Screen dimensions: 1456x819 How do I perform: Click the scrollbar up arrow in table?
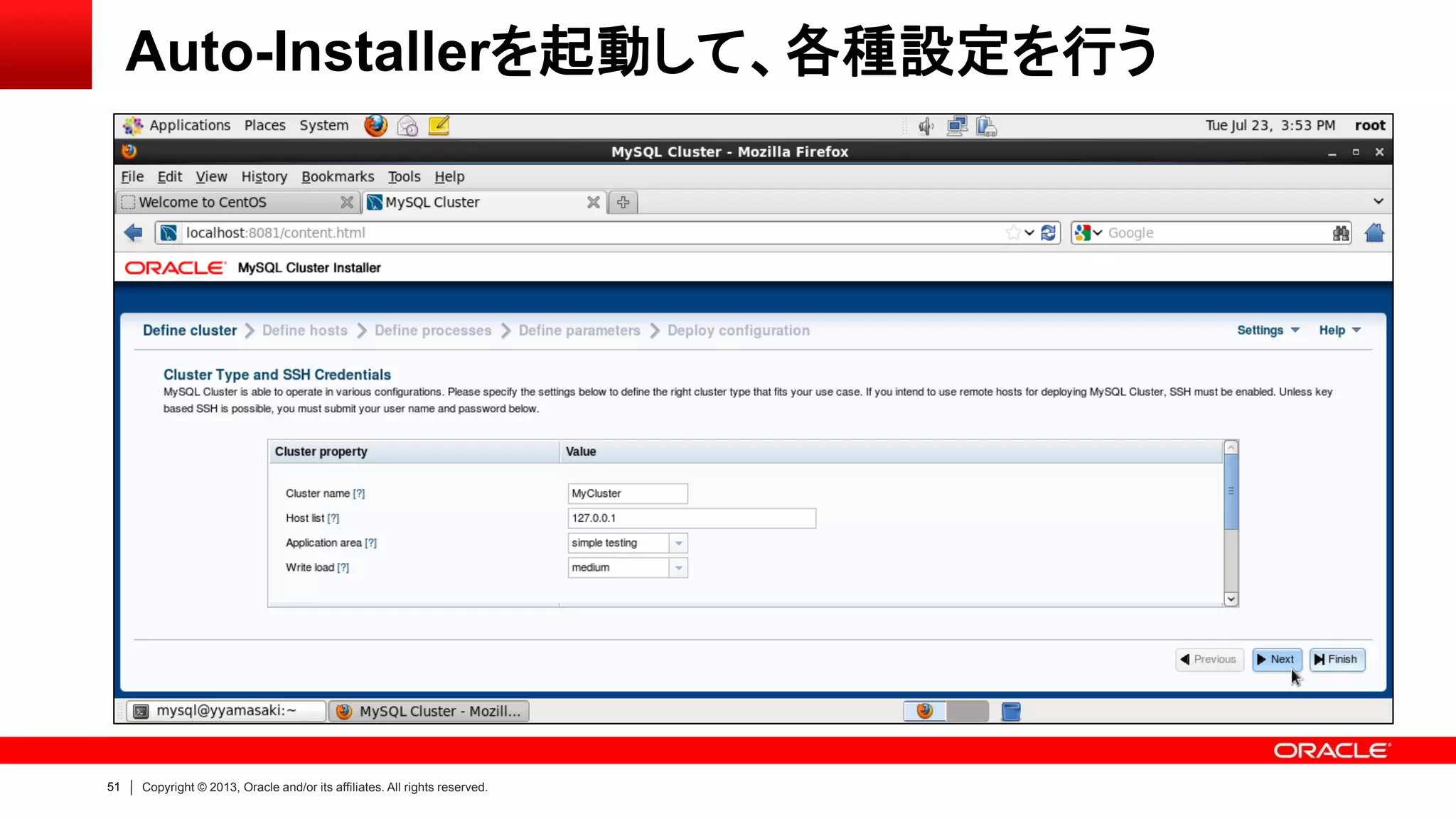click(x=1231, y=447)
